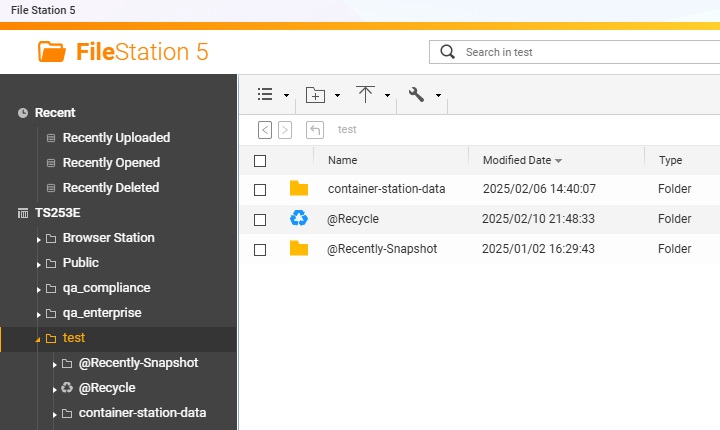Open the list view mode icon

point(265,94)
